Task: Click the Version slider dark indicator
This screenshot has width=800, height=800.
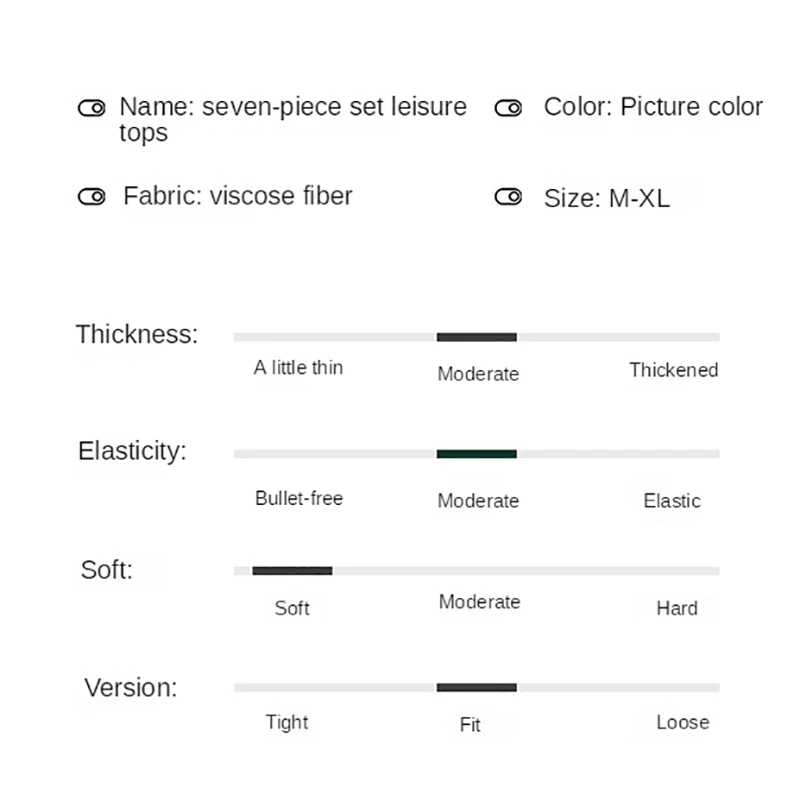Action: point(477,688)
